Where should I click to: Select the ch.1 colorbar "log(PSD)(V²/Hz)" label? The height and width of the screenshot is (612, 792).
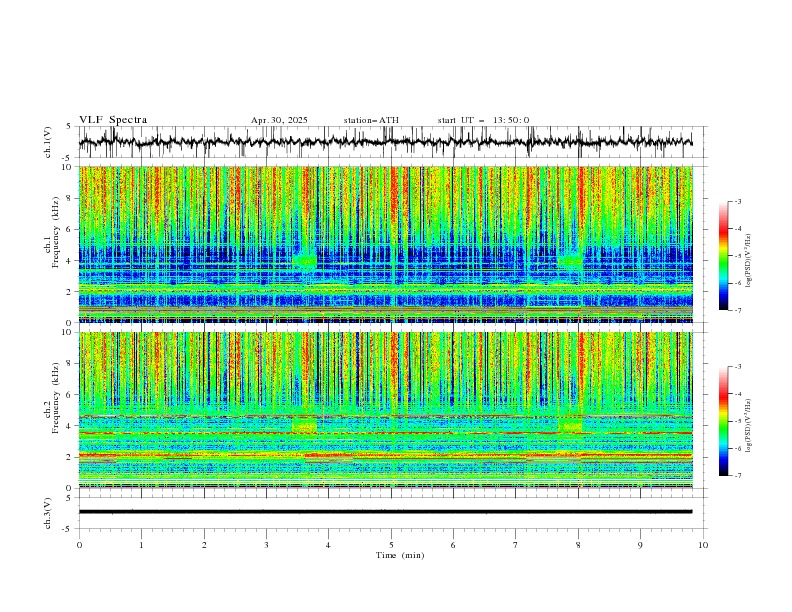click(x=748, y=261)
